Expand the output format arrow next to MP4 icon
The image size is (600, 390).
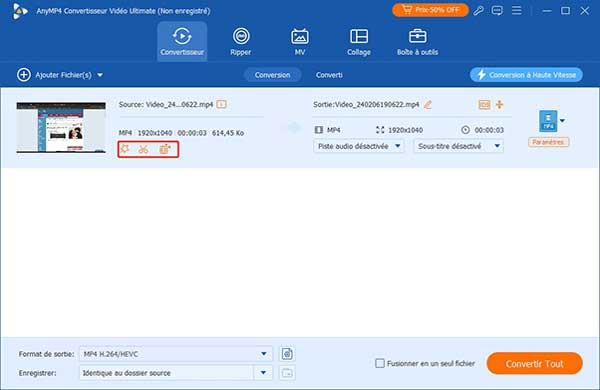click(x=562, y=121)
